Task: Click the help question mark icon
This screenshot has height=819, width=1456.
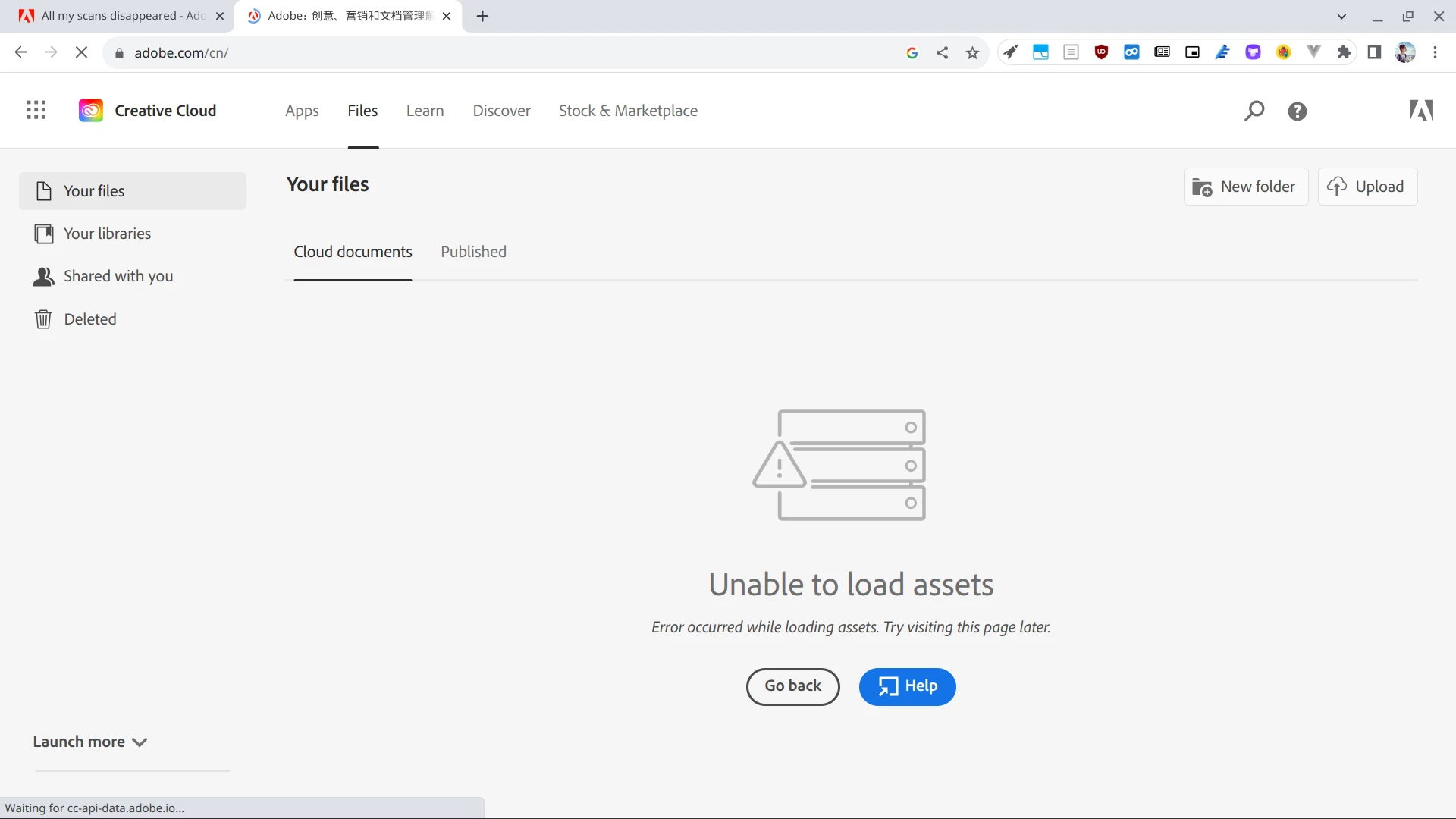Action: (1298, 111)
